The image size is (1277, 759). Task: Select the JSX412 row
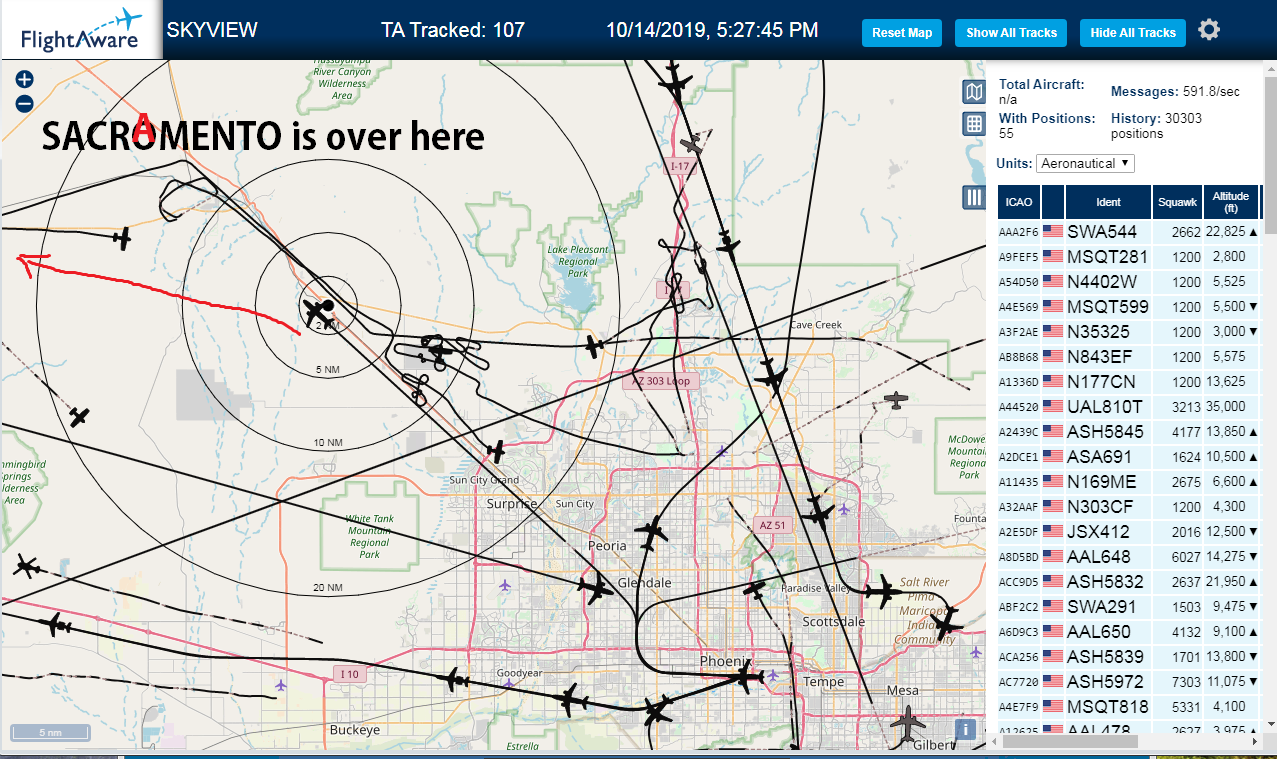[x=1129, y=531]
